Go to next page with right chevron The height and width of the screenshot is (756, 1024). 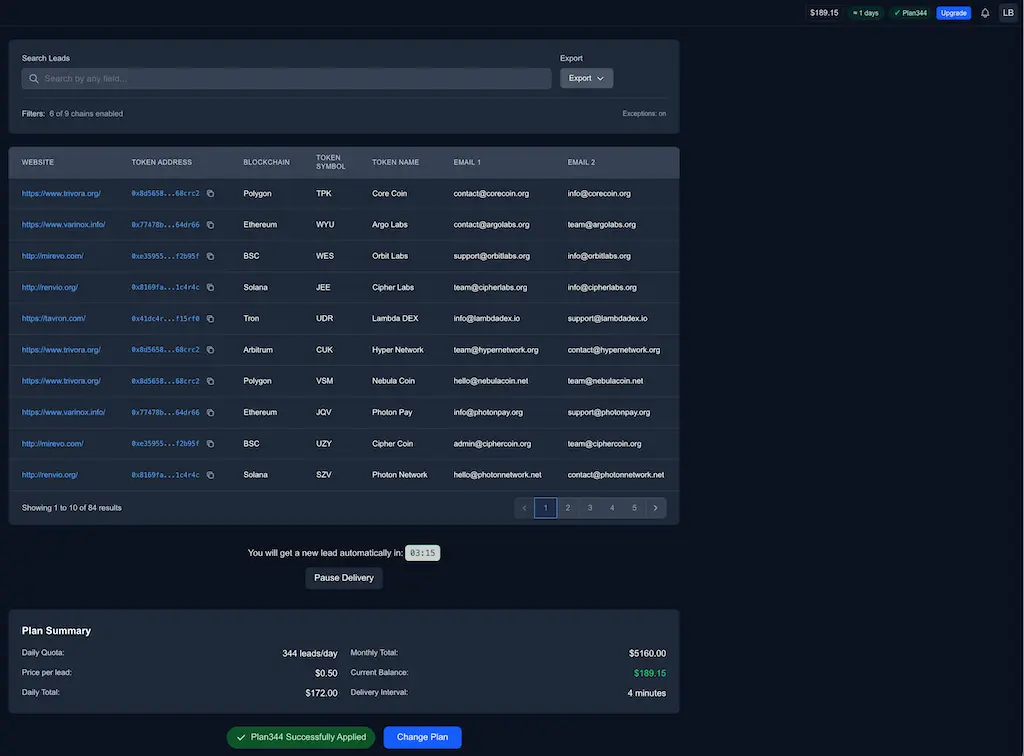pyautogui.click(x=655, y=508)
